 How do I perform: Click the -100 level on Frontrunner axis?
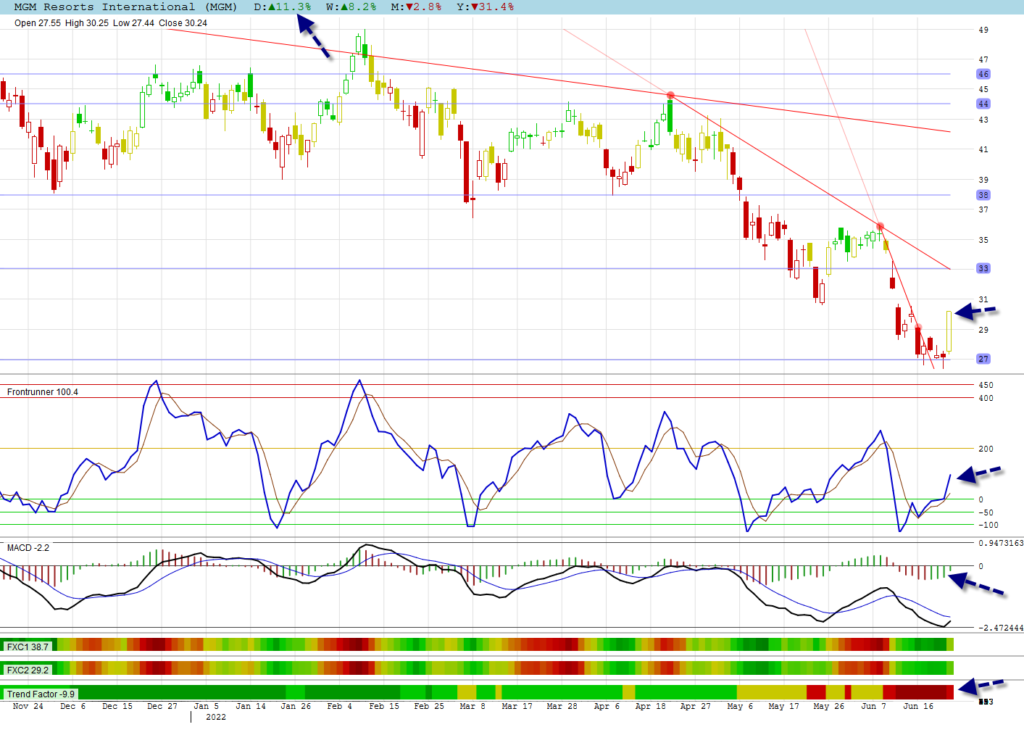pos(988,525)
